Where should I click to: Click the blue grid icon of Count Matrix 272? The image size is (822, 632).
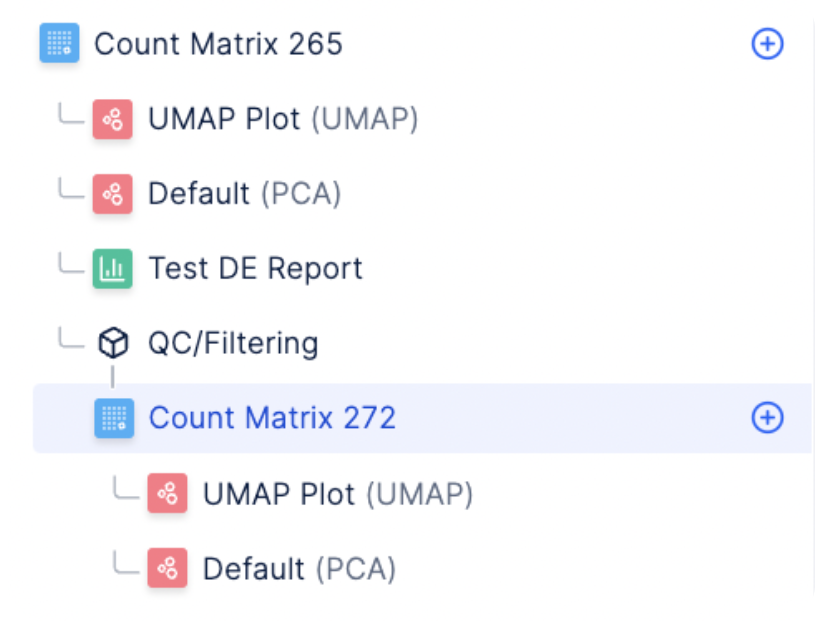coord(114,418)
